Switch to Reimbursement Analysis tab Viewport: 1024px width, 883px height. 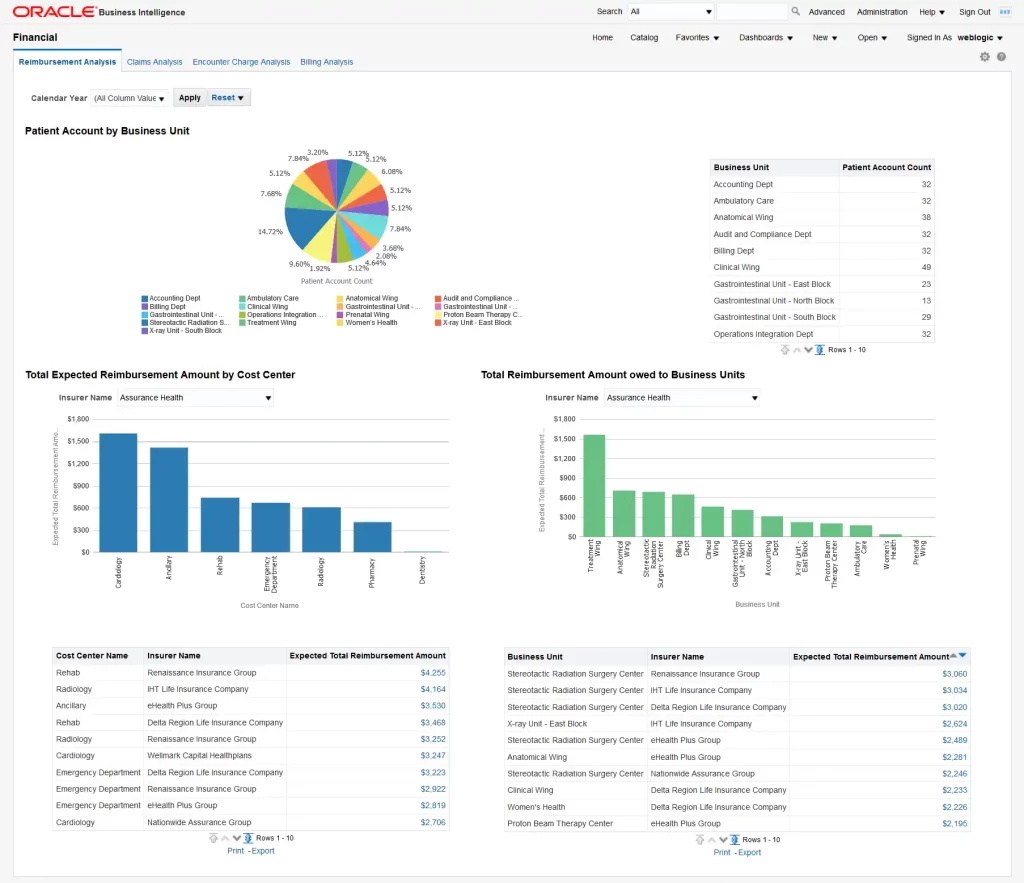(67, 62)
